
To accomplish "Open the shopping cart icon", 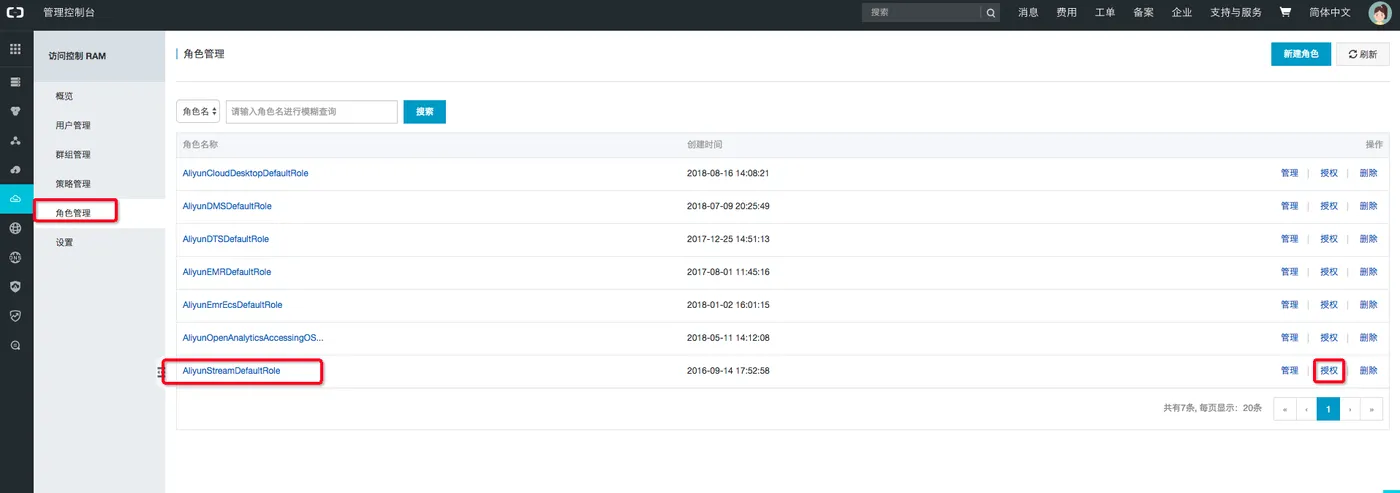I will [1285, 13].
